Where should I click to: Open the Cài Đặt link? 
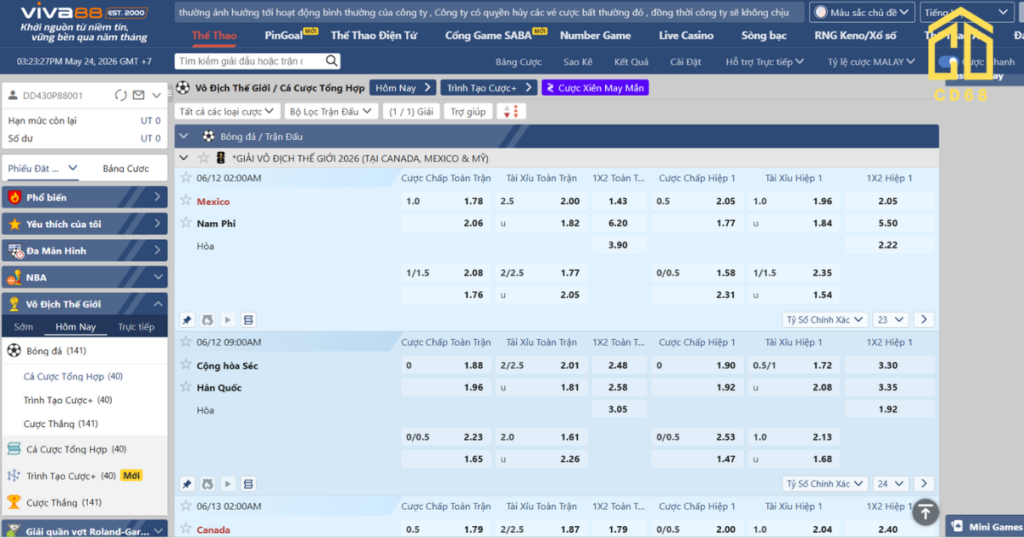[x=685, y=61]
